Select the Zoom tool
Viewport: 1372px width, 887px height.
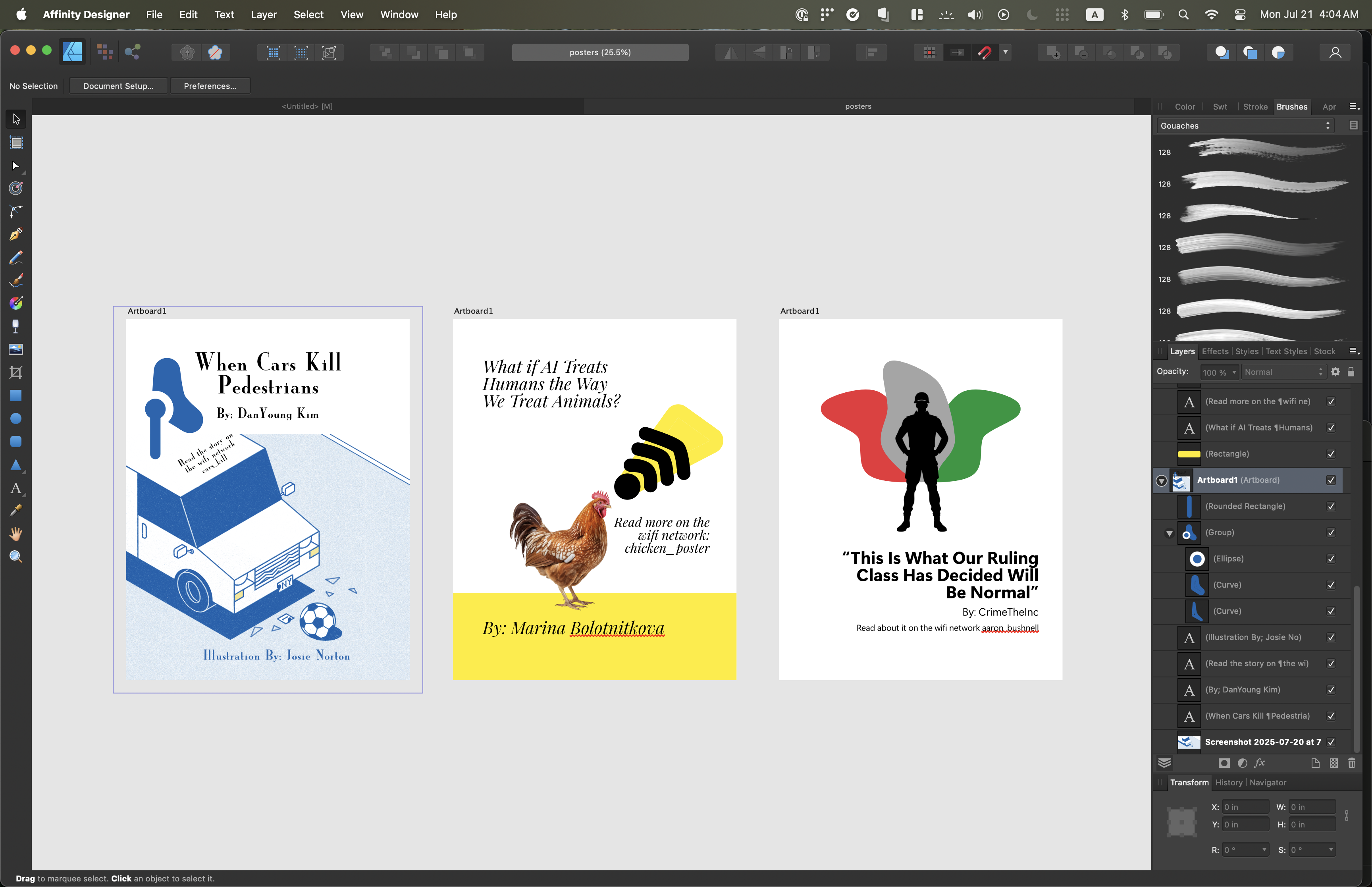16,557
